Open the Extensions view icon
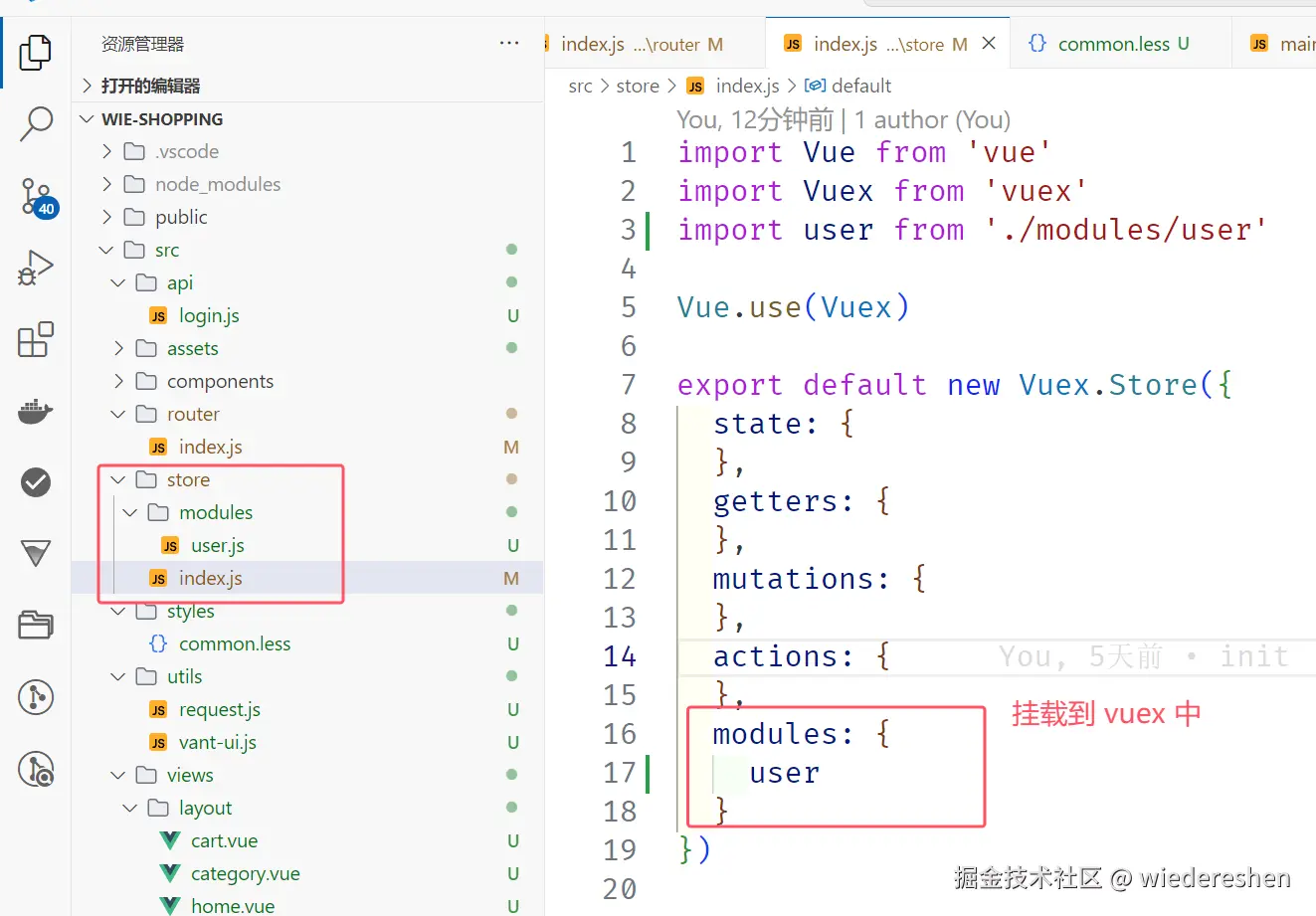This screenshot has height=916, width=1316. click(36, 339)
